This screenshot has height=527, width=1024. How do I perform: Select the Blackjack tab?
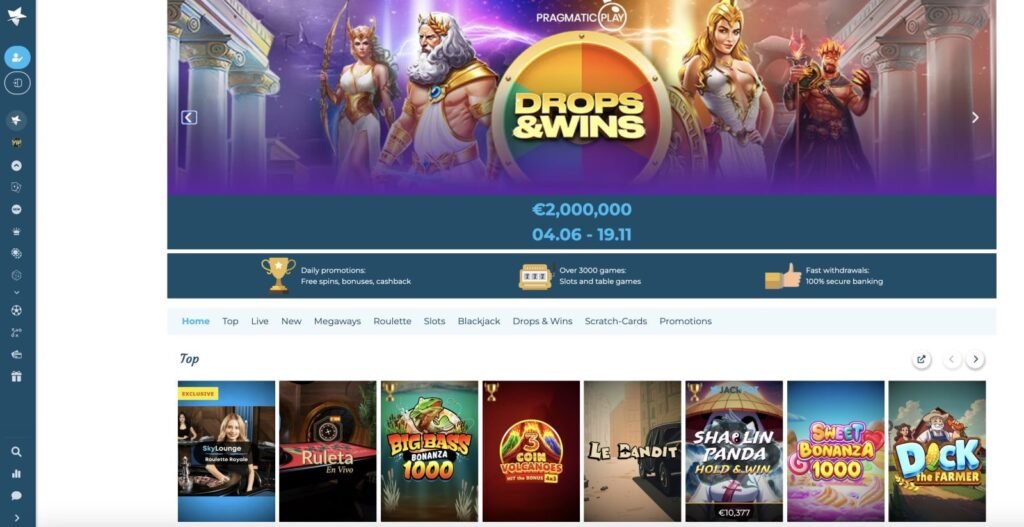(479, 321)
